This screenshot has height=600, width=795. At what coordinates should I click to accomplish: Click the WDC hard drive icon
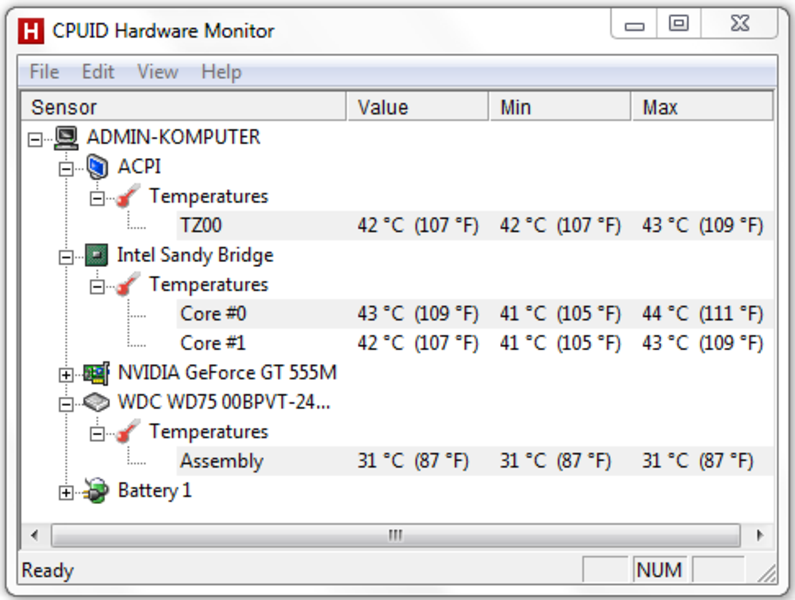click(x=96, y=403)
